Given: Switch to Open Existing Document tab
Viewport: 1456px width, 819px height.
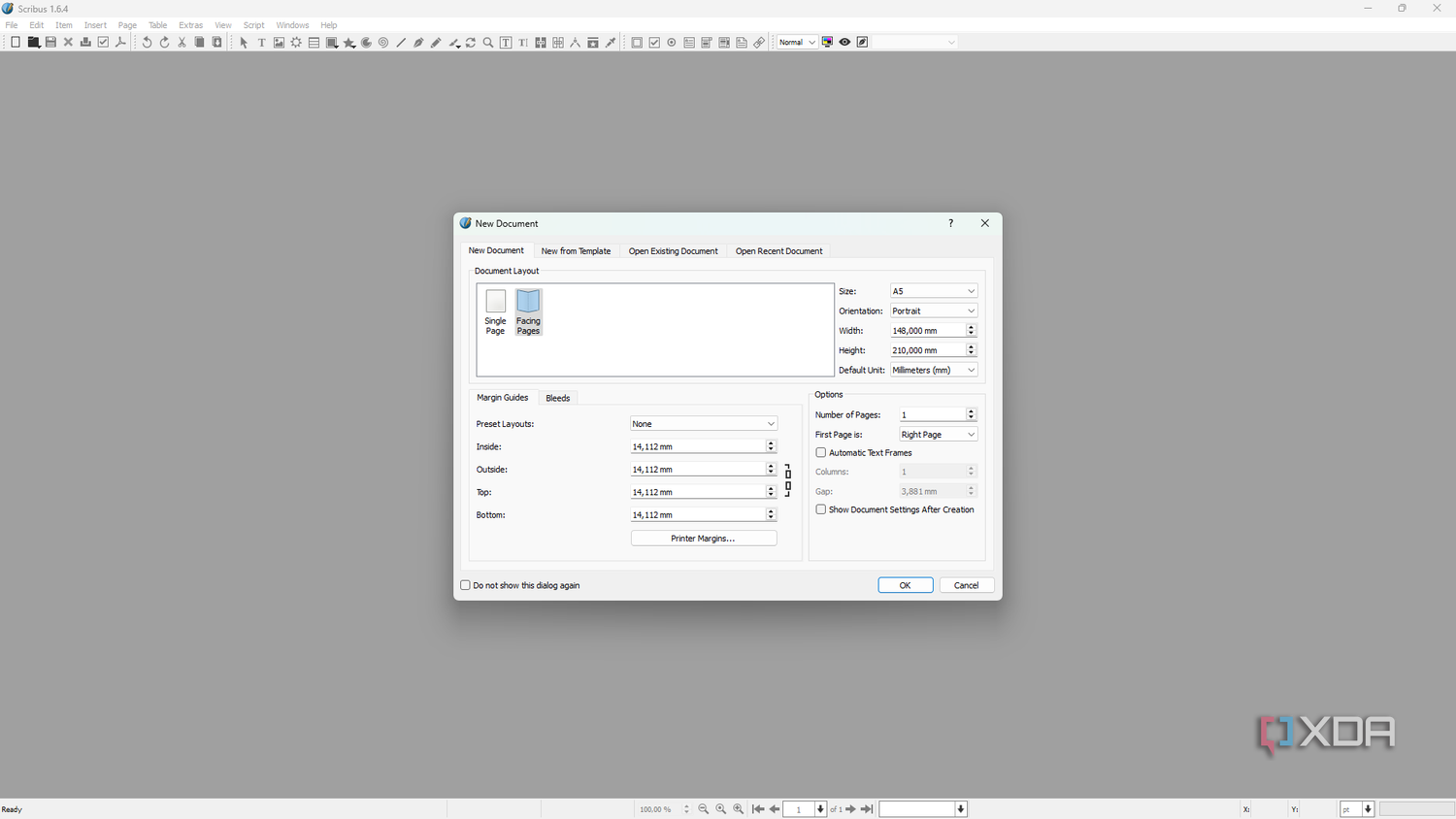Looking at the screenshot, I should click(x=673, y=251).
